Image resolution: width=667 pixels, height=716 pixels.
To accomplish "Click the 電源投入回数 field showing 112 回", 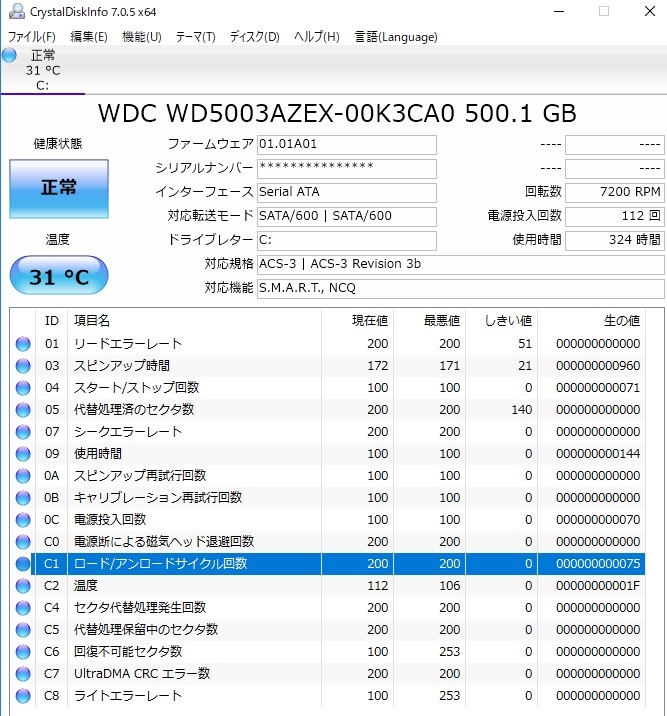I will pyautogui.click(x=614, y=216).
